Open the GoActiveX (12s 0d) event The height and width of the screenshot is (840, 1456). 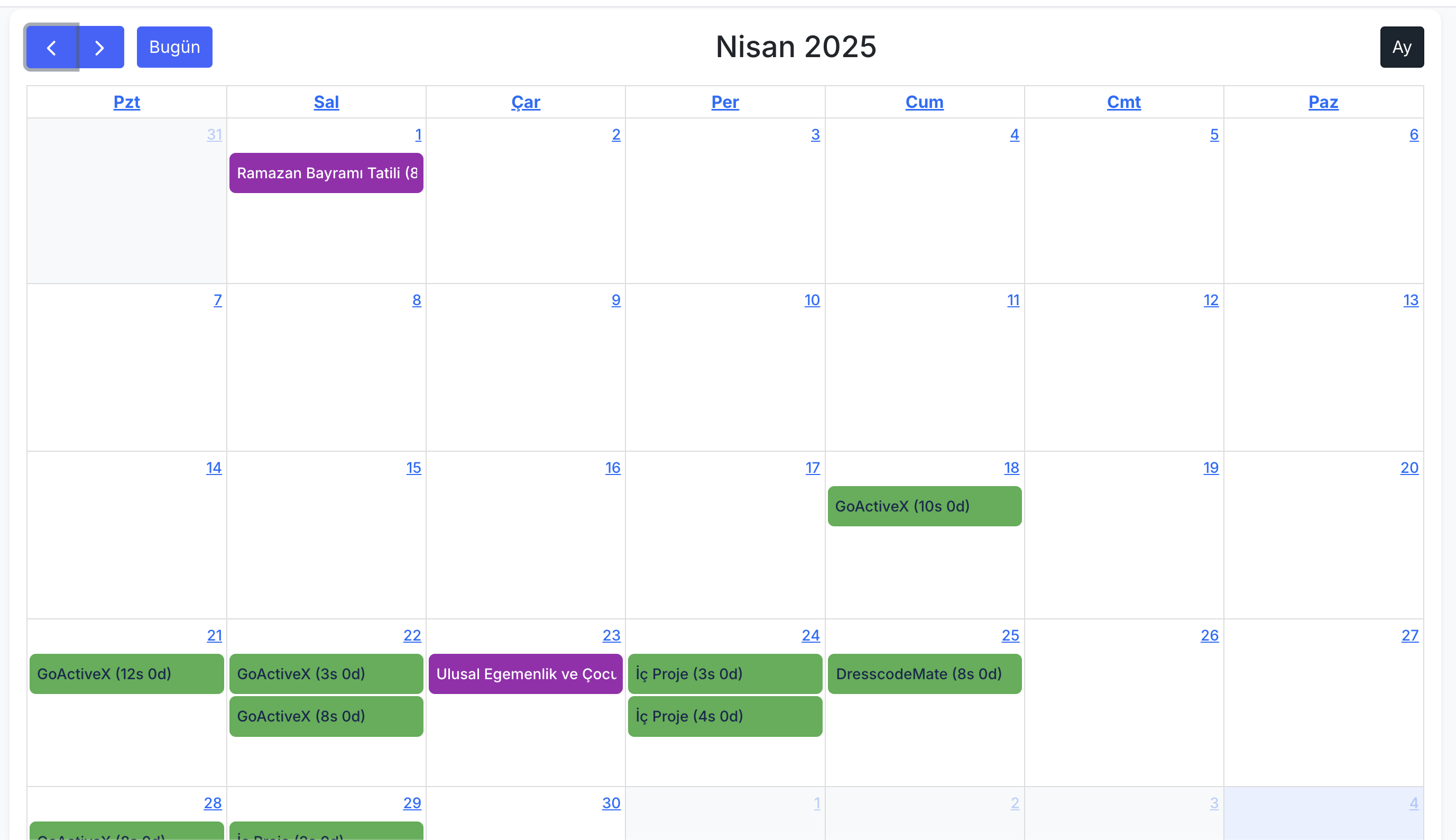pos(126,673)
